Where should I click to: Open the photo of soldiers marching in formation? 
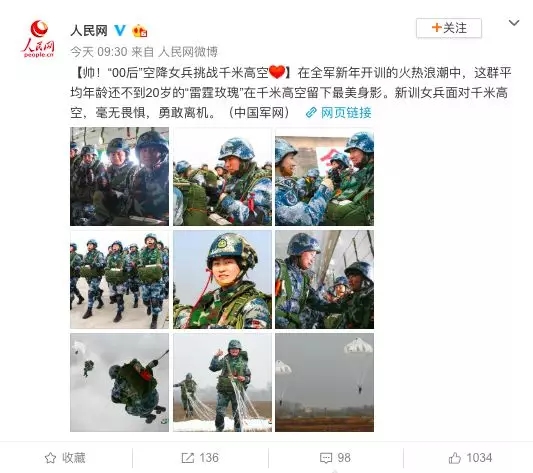click(119, 279)
